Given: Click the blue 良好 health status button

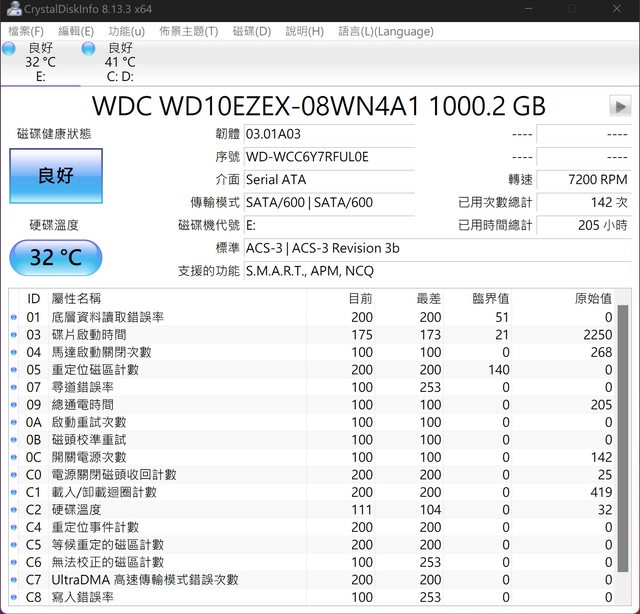Looking at the screenshot, I should (56, 176).
